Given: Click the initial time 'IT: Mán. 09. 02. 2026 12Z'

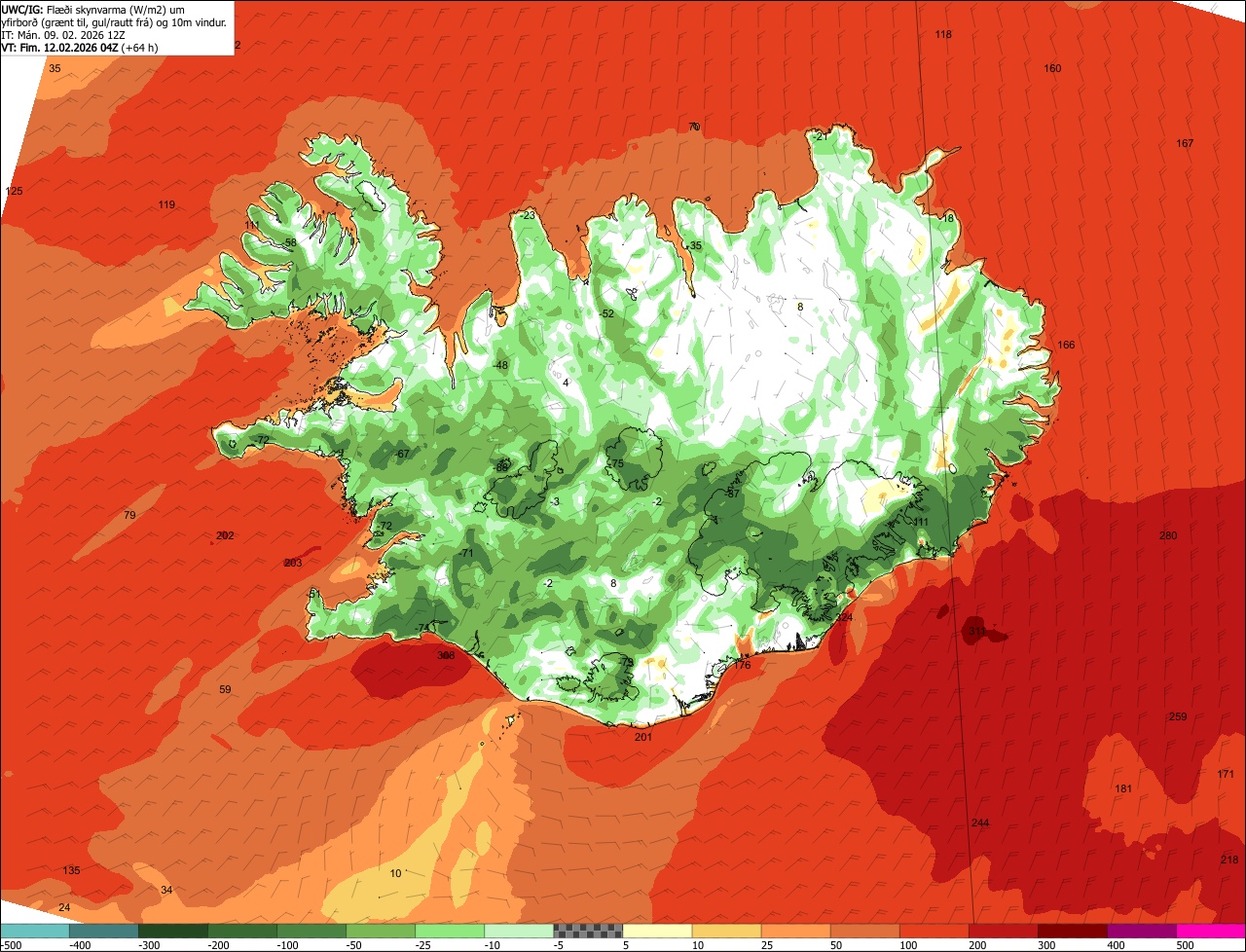Looking at the screenshot, I should click(x=63, y=35).
